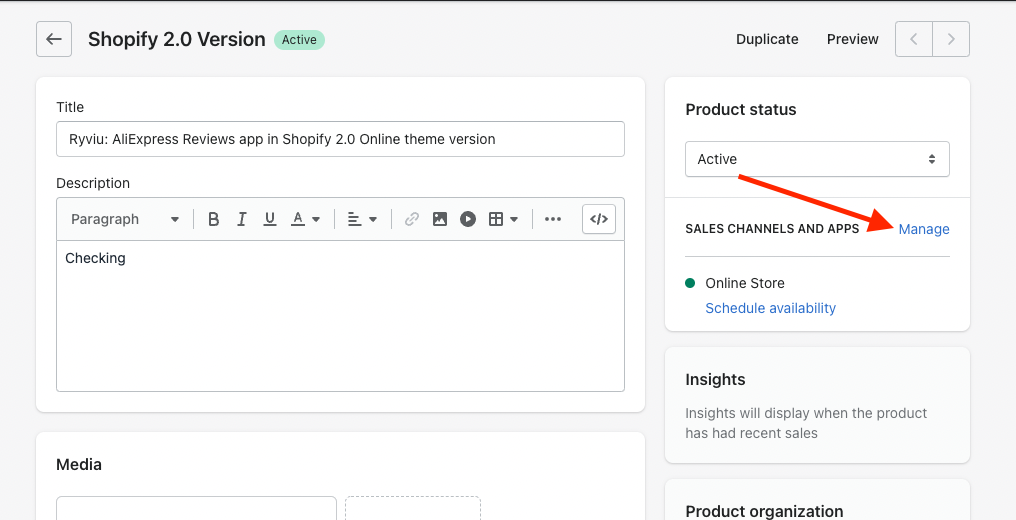The height and width of the screenshot is (520, 1016).
Task: Insert an image into description
Action: pos(440,219)
